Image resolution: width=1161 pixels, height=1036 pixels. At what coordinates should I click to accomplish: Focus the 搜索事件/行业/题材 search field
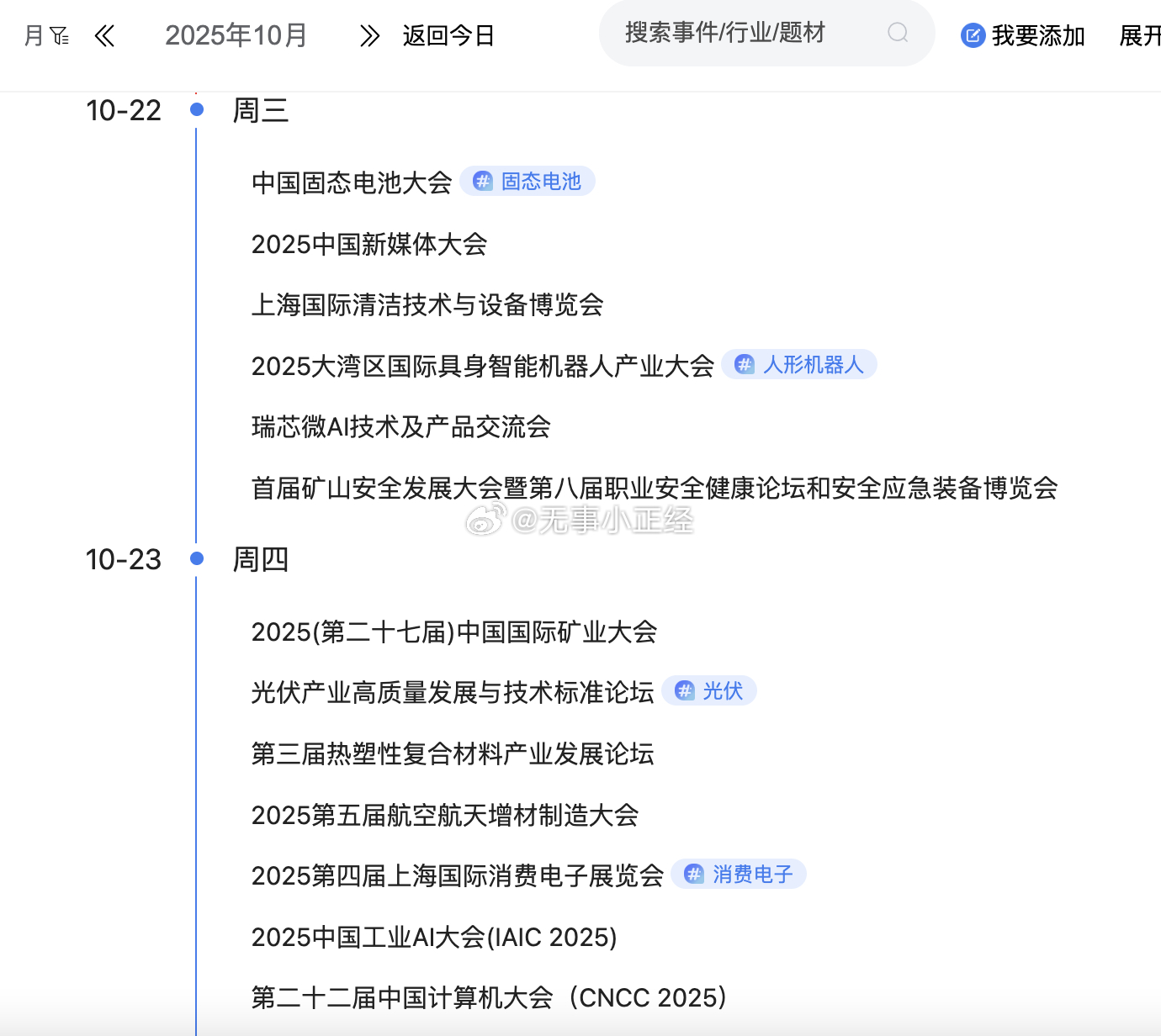tap(767, 33)
